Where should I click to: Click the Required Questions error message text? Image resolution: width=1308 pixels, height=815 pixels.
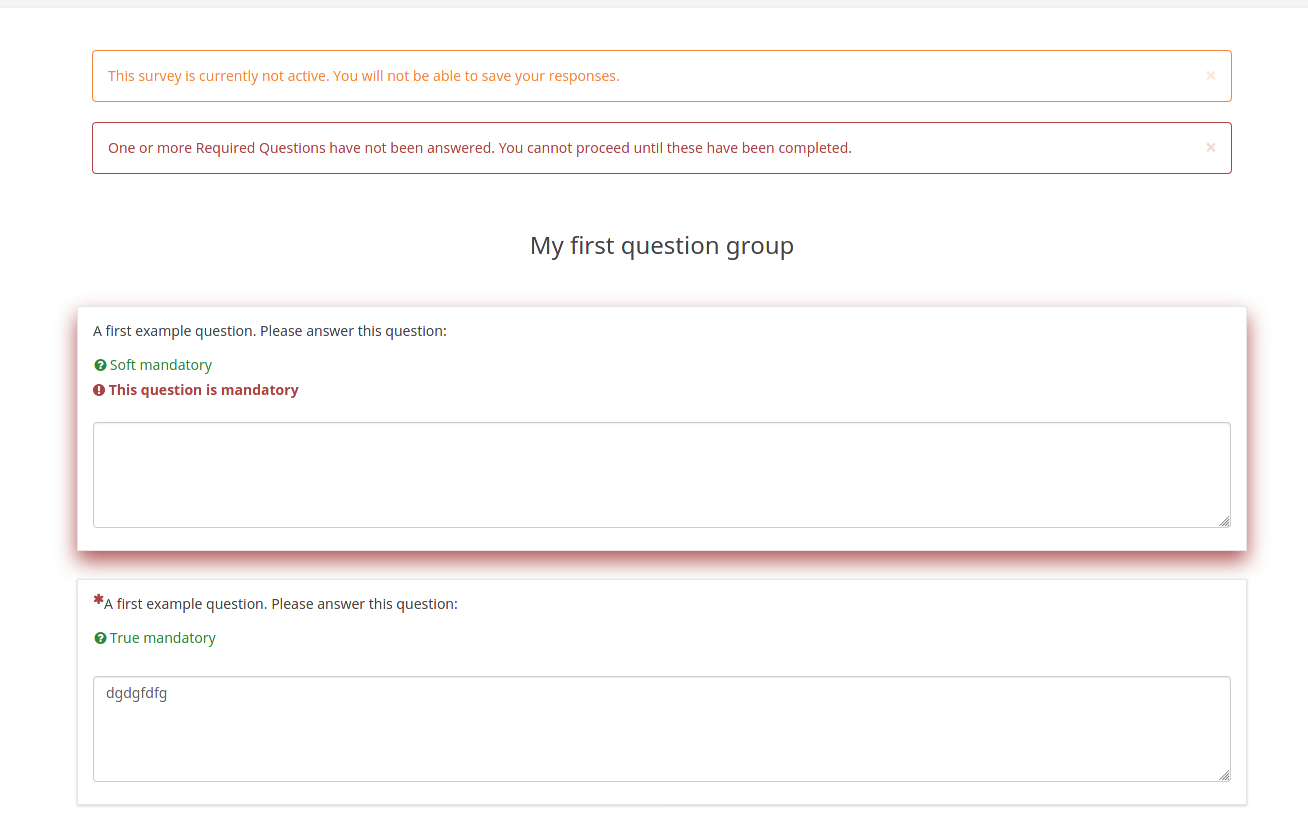pyautogui.click(x=479, y=148)
